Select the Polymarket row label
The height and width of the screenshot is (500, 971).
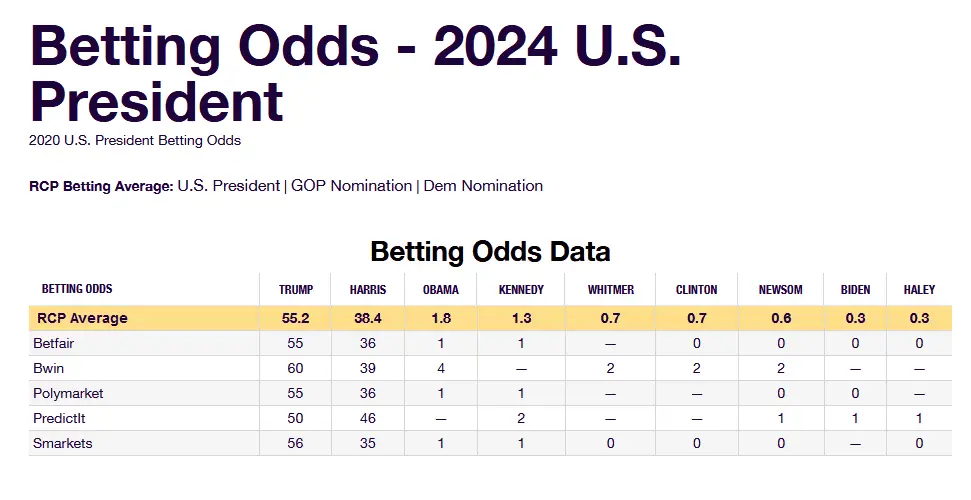pos(69,394)
